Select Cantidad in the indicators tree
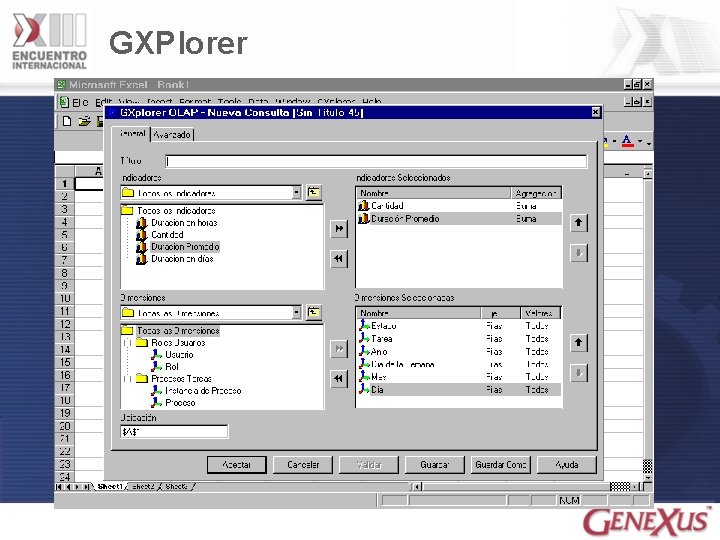This screenshot has height=540, width=720. point(167,235)
